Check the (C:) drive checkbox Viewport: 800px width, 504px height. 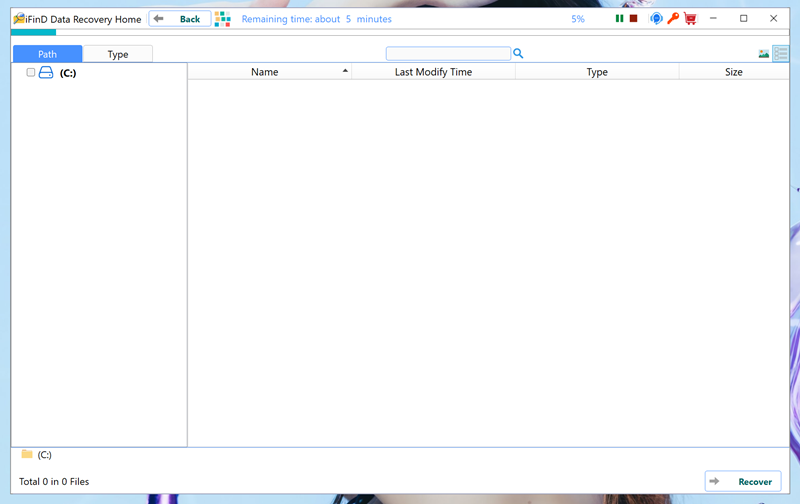coord(31,73)
